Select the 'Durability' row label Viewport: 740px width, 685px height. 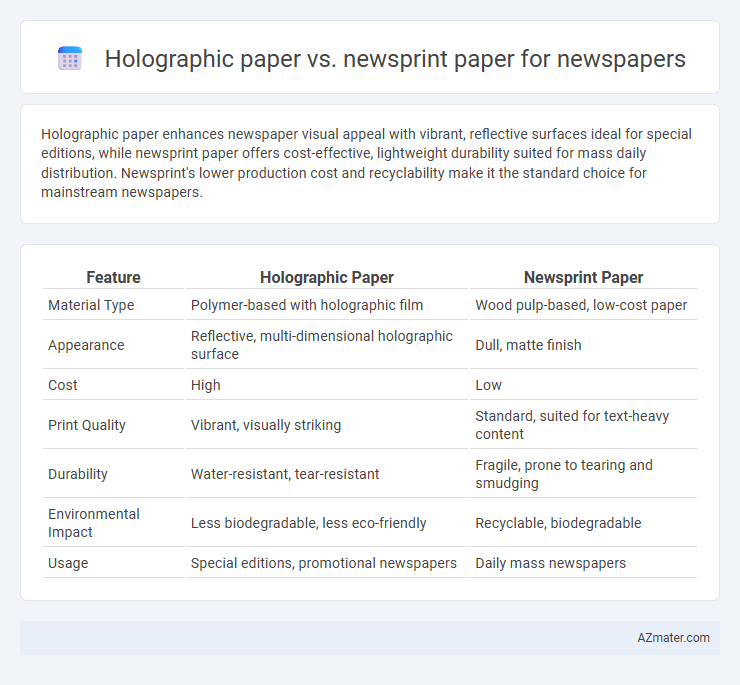[x=78, y=474]
